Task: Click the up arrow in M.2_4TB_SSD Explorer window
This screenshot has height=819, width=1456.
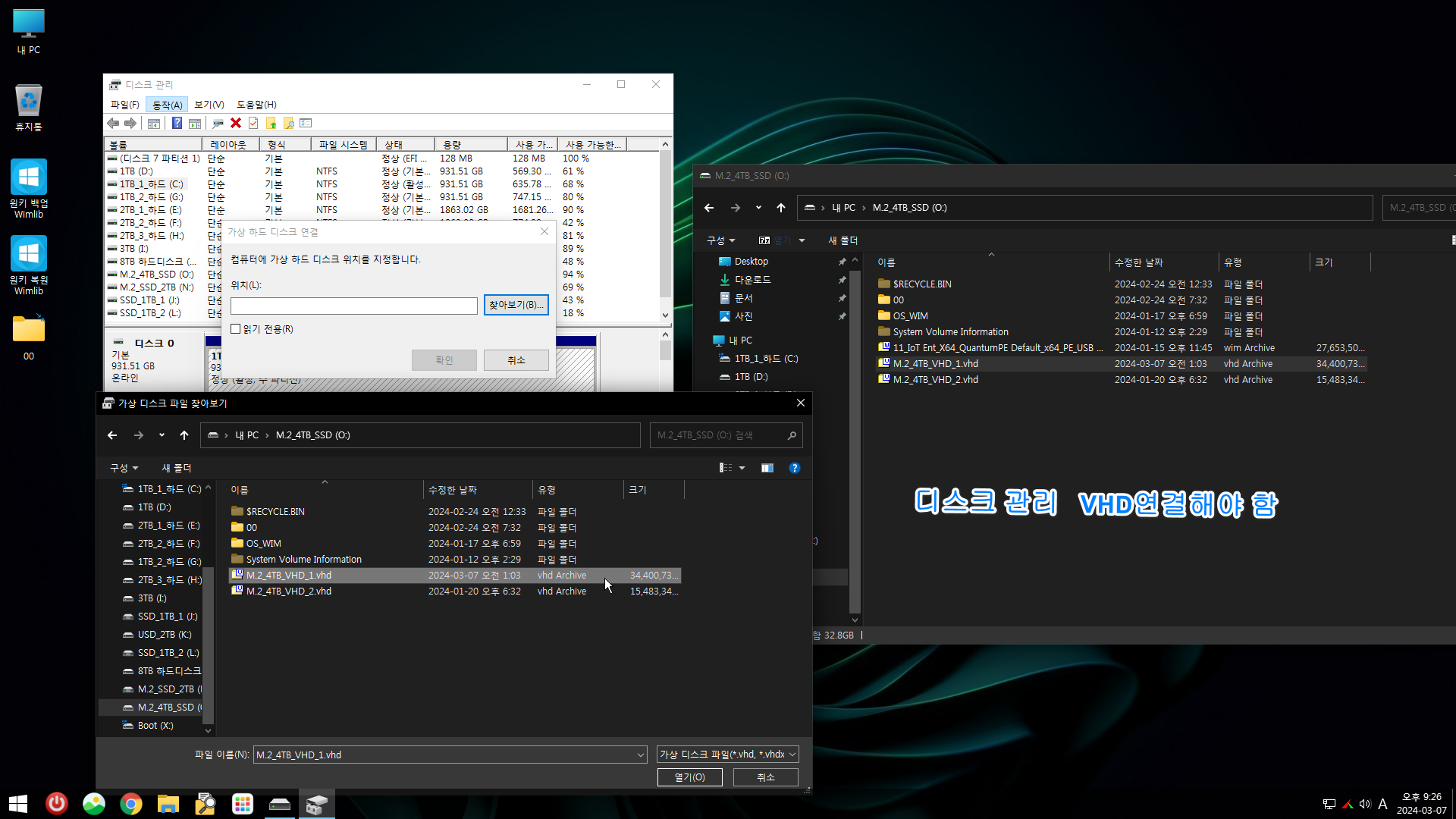Action: pyautogui.click(x=781, y=208)
